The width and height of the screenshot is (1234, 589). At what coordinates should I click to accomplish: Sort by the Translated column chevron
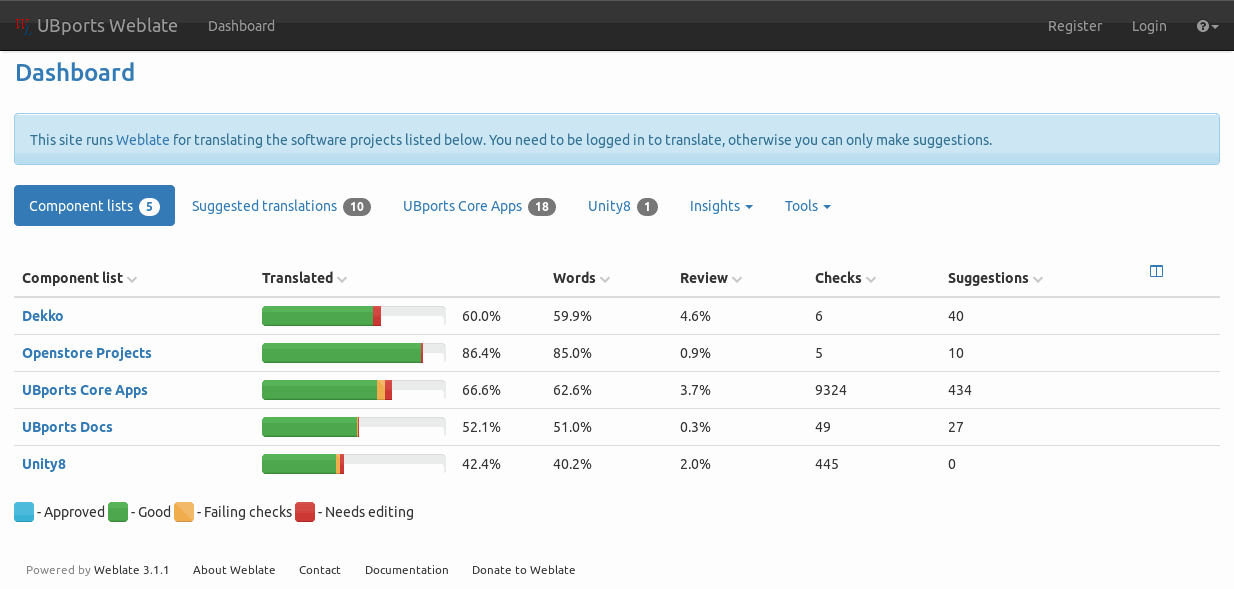pos(341,279)
